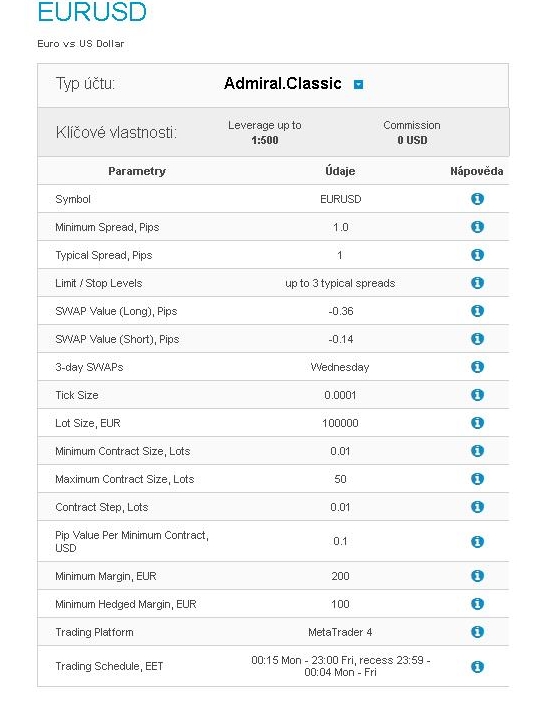This screenshot has width=556, height=703.
Task: Open help for Pip Value Per Minimum Contract
Action: (477, 542)
